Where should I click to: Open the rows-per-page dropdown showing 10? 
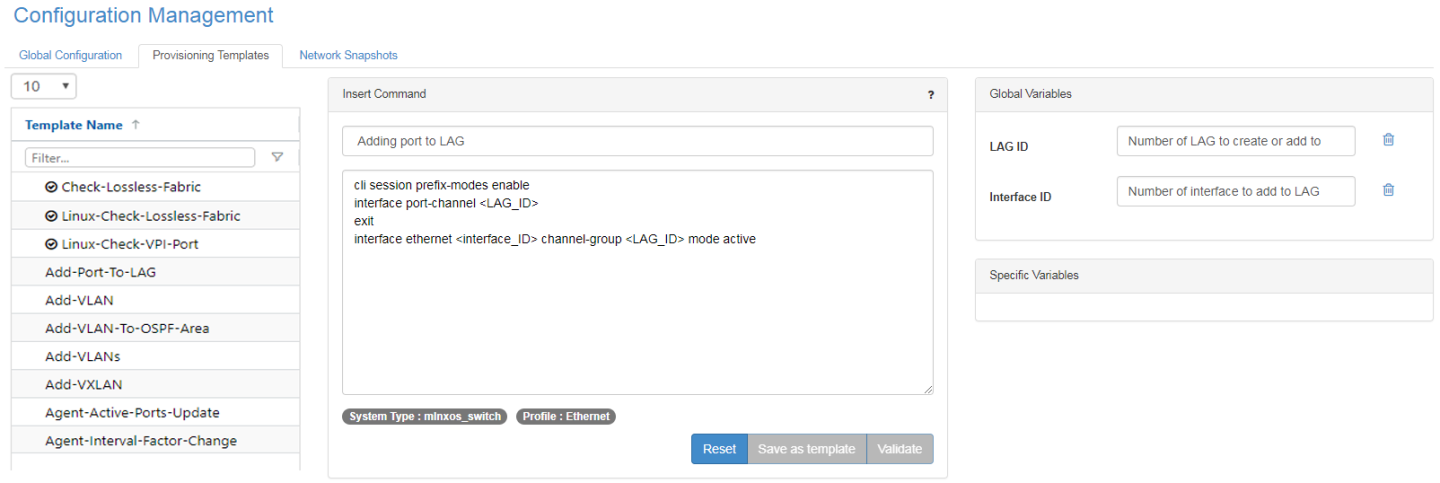44,86
